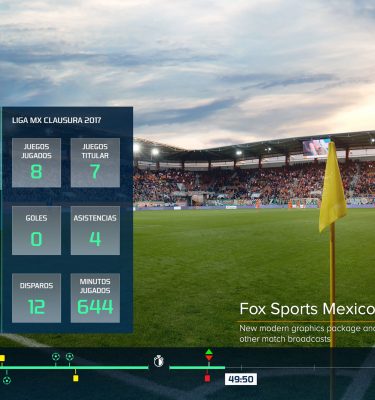Click the 49:50 match time label
The height and width of the screenshot is (400, 375).
241,379
